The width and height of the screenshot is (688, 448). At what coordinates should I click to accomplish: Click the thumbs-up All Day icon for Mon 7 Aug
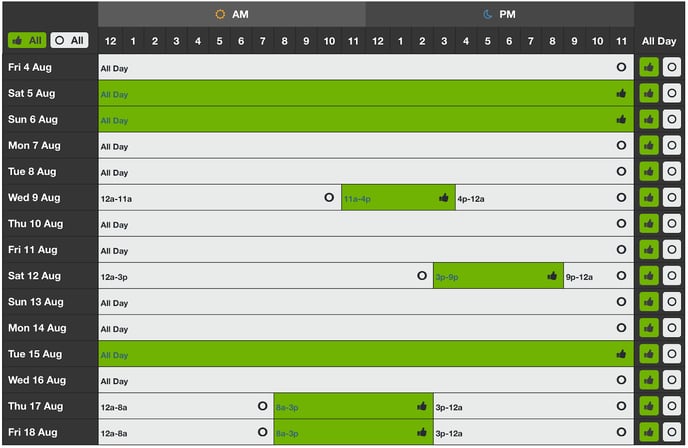pyautogui.click(x=649, y=145)
